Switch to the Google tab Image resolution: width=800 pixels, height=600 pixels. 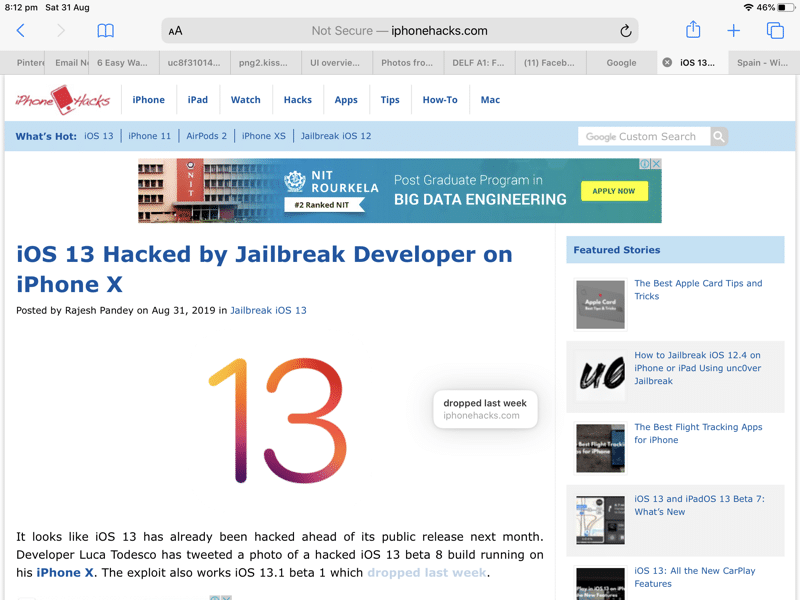(x=621, y=63)
